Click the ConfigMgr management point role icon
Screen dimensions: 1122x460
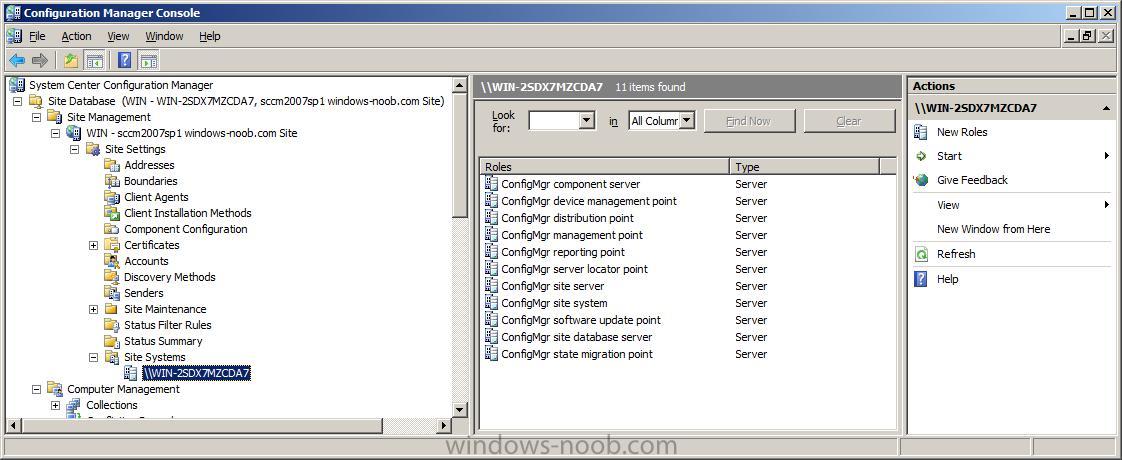pos(491,235)
